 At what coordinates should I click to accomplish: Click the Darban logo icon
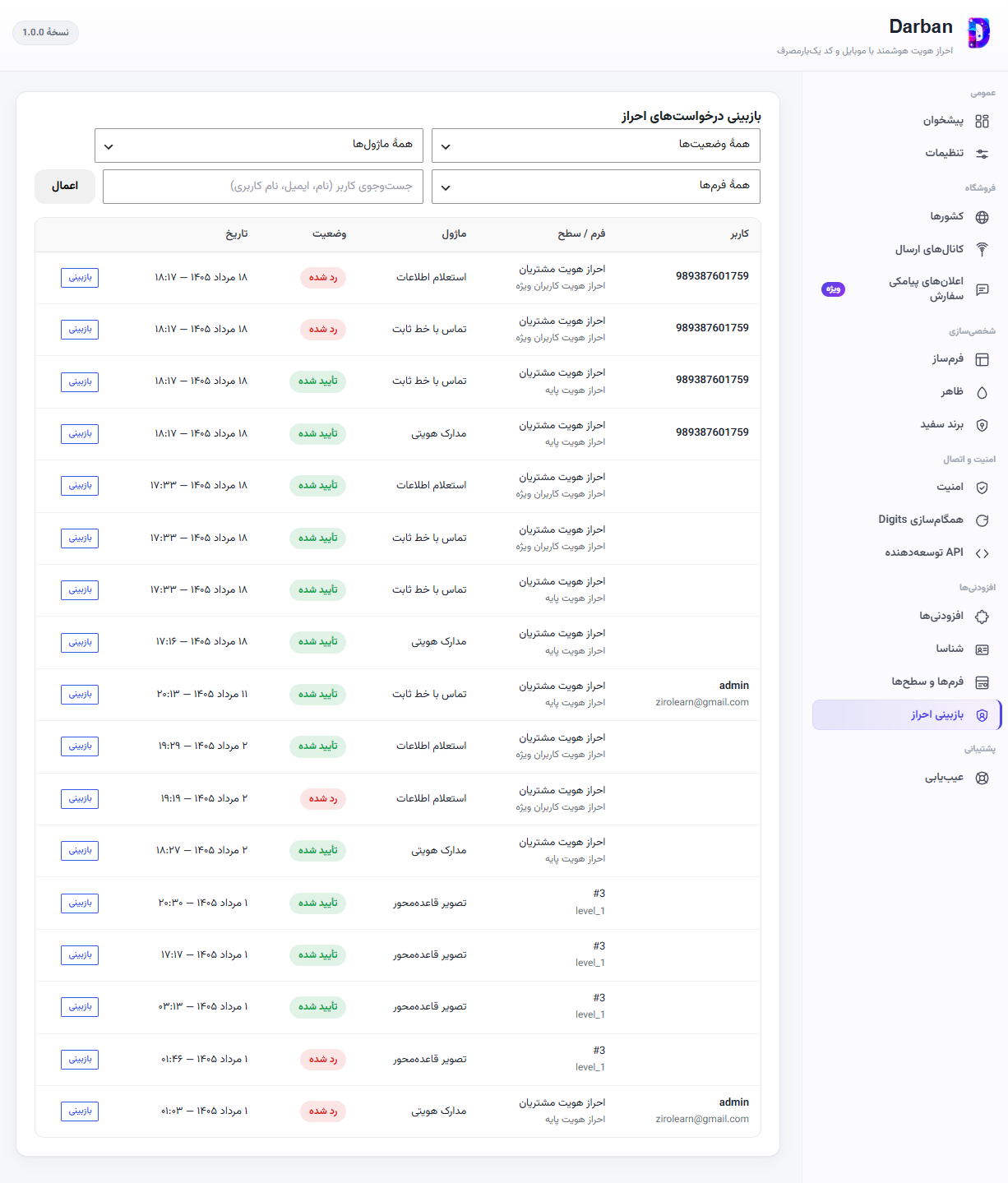click(978, 34)
